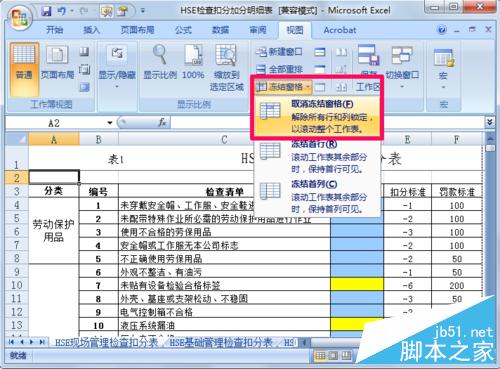Click status bar normal view icon
The width and height of the screenshot is (500, 369).
320,356
